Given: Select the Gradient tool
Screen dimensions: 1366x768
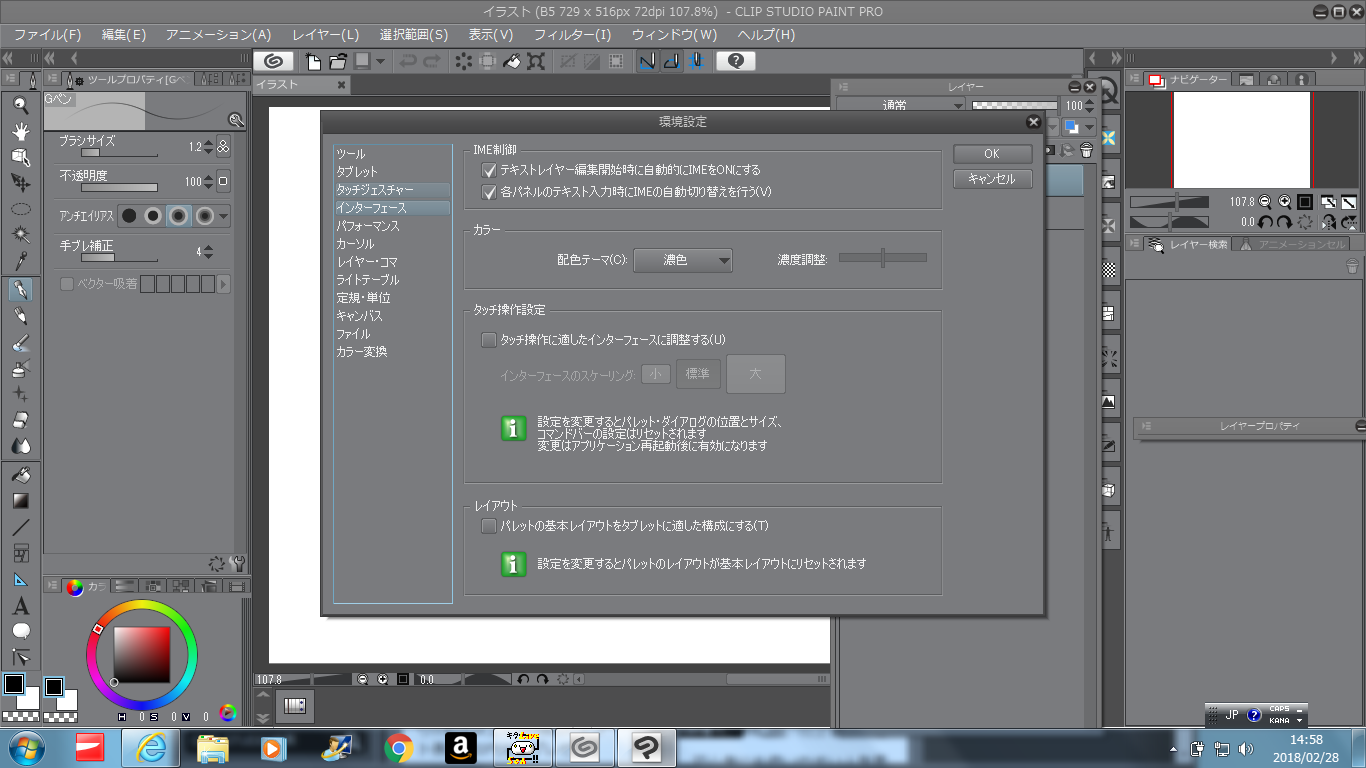Looking at the screenshot, I should (x=20, y=501).
